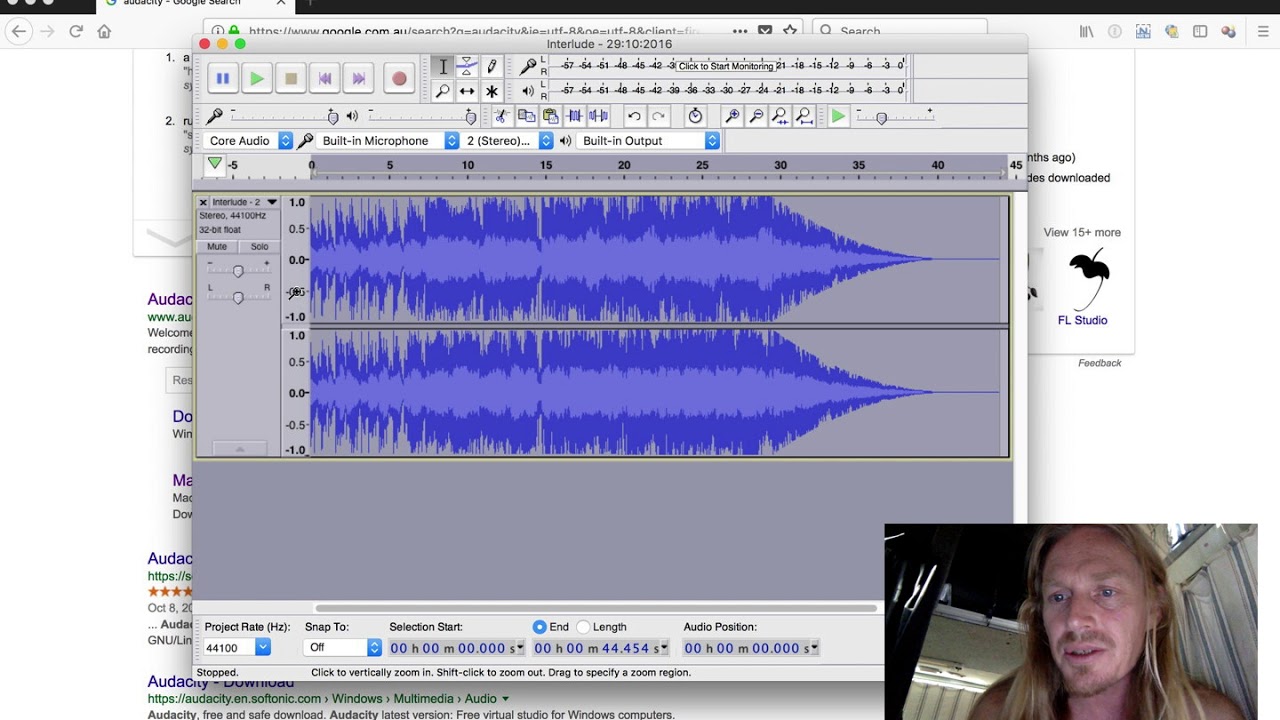Viewport: 1280px width, 720px height.
Task: Click the selection End time field
Action: tap(600, 648)
